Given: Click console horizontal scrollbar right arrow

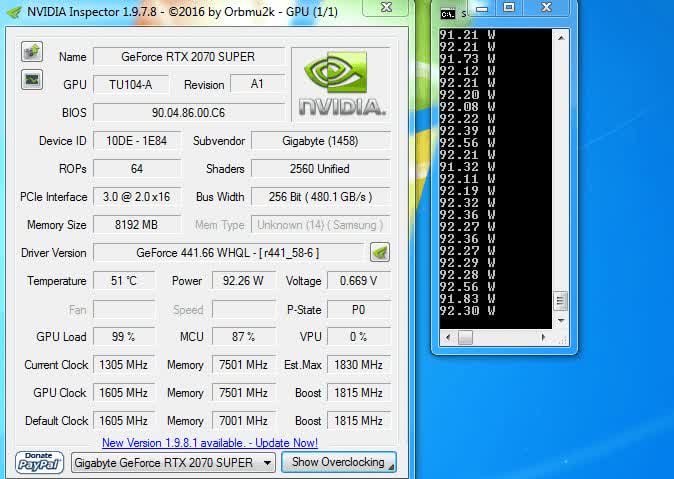Looking at the screenshot, I should click(543, 337).
